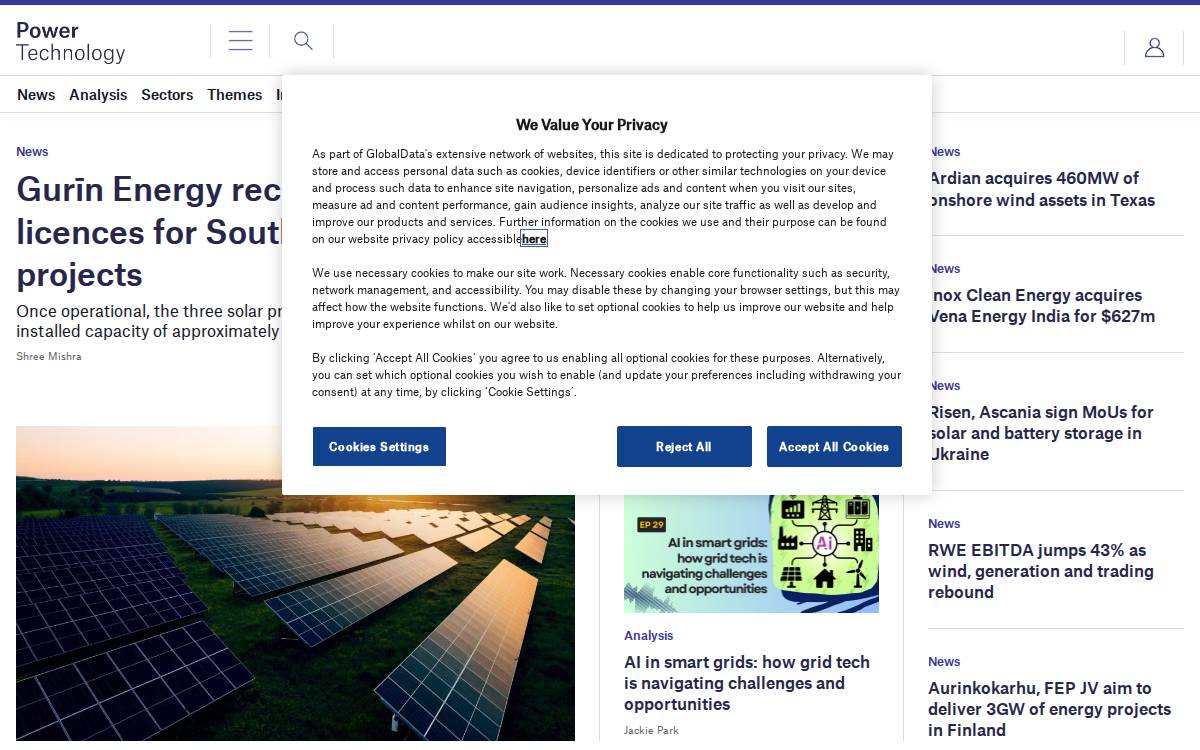Open Gurīn Energy headline article
Screen dimensions: 1200x750
point(150,232)
